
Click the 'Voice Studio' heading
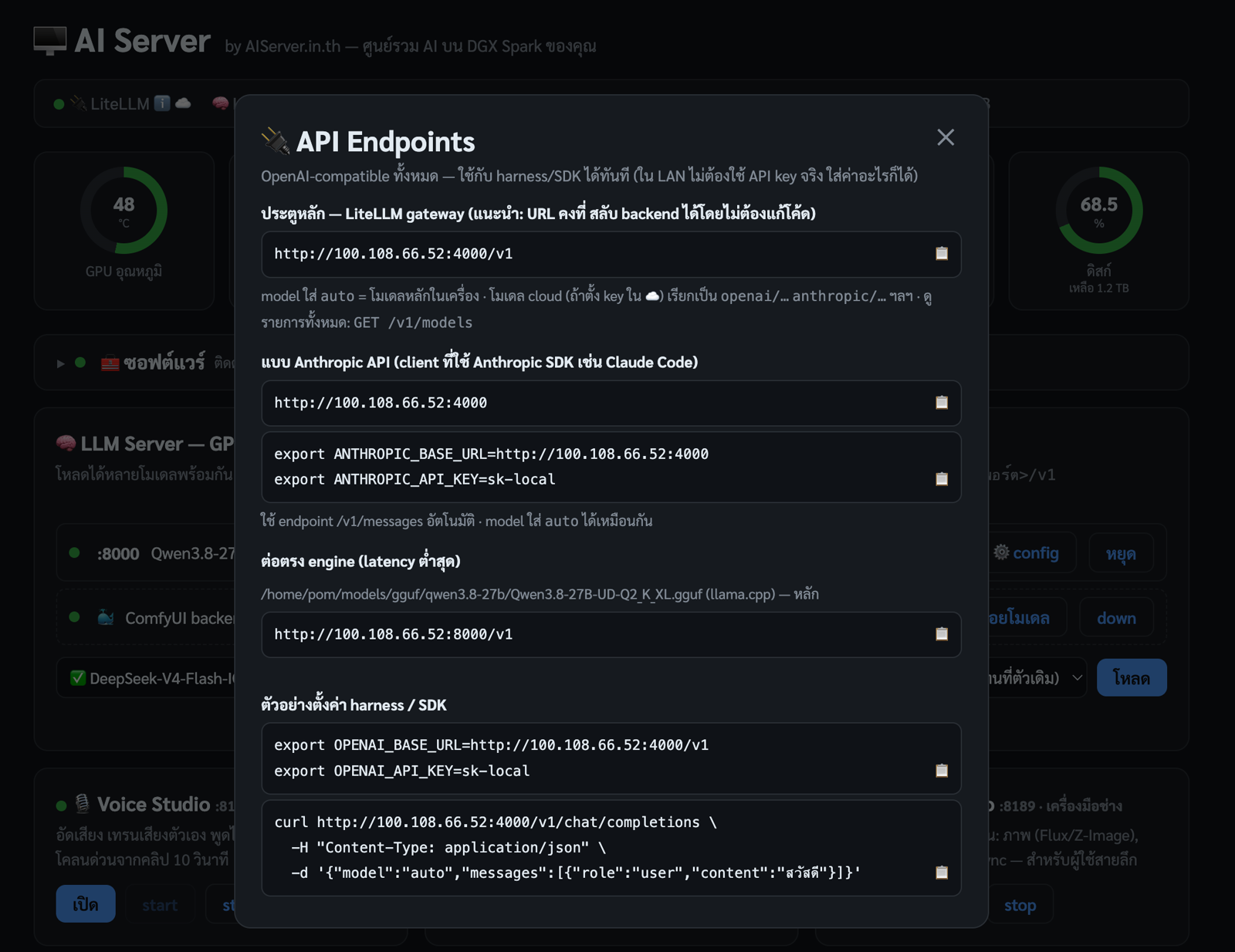coord(154,805)
